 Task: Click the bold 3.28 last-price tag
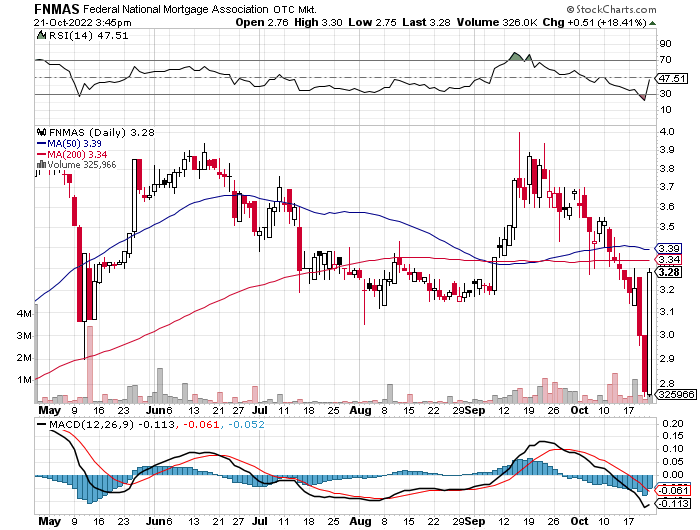click(x=670, y=272)
